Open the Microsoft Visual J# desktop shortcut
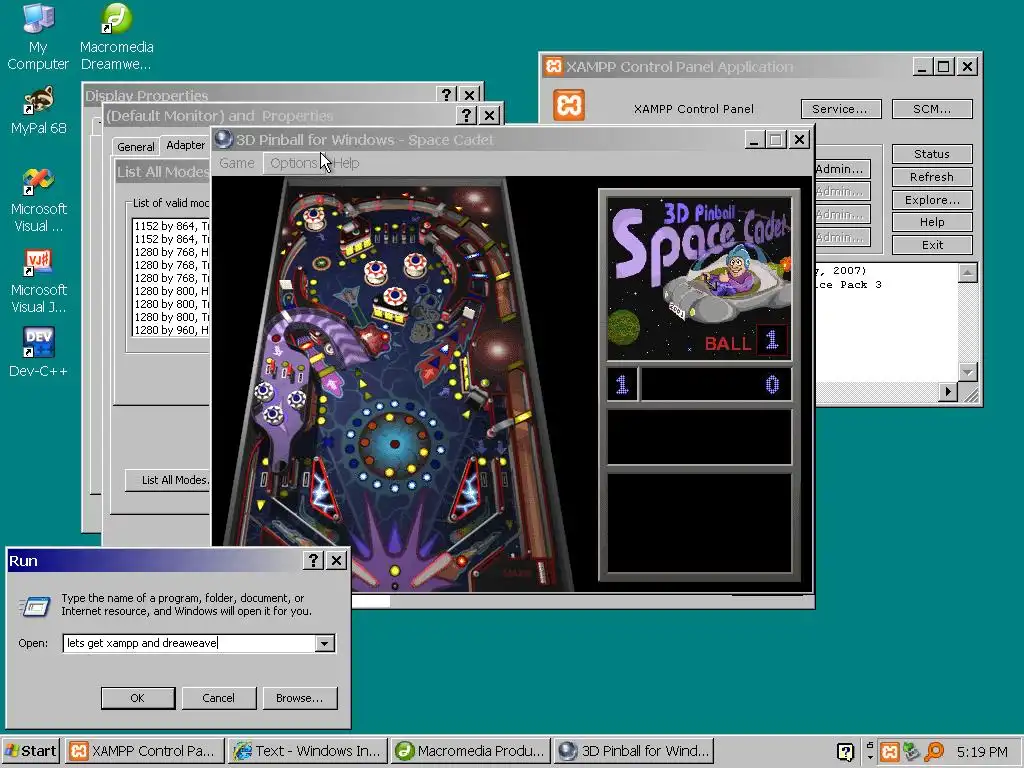This screenshot has width=1024, height=768. tap(38, 281)
